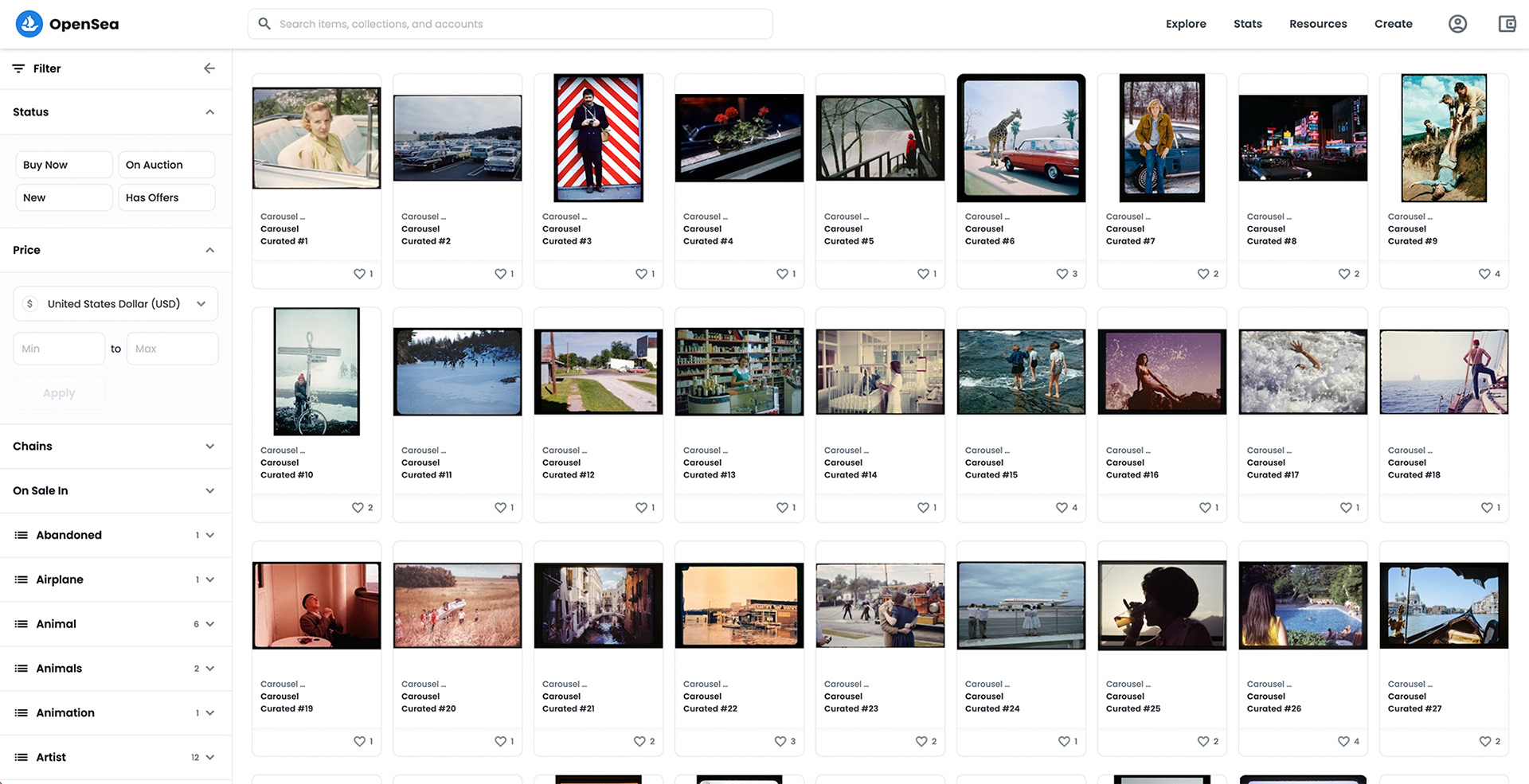The image size is (1529, 784).
Task: Open the account profile icon
Action: click(x=1457, y=24)
